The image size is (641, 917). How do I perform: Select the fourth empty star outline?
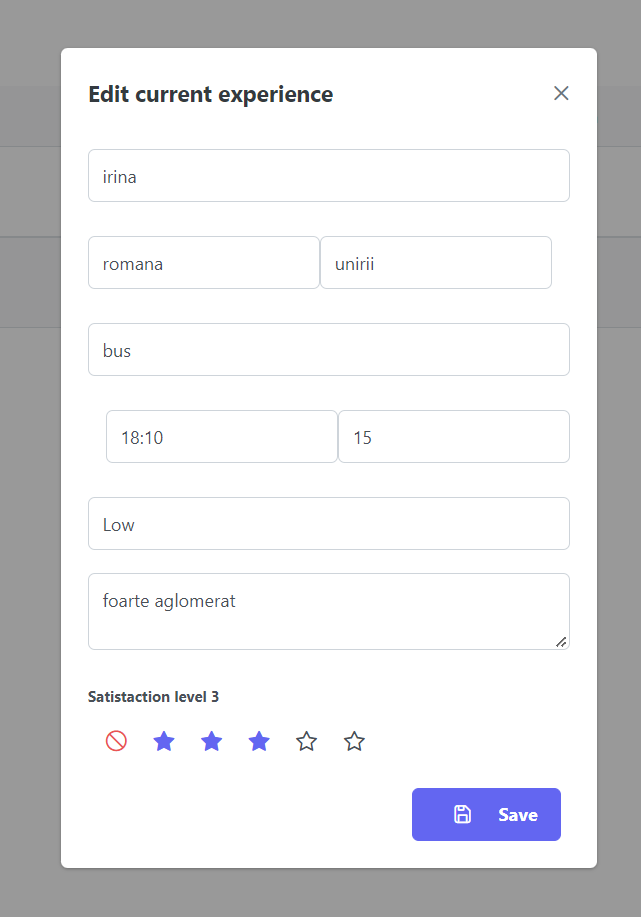[x=306, y=741]
